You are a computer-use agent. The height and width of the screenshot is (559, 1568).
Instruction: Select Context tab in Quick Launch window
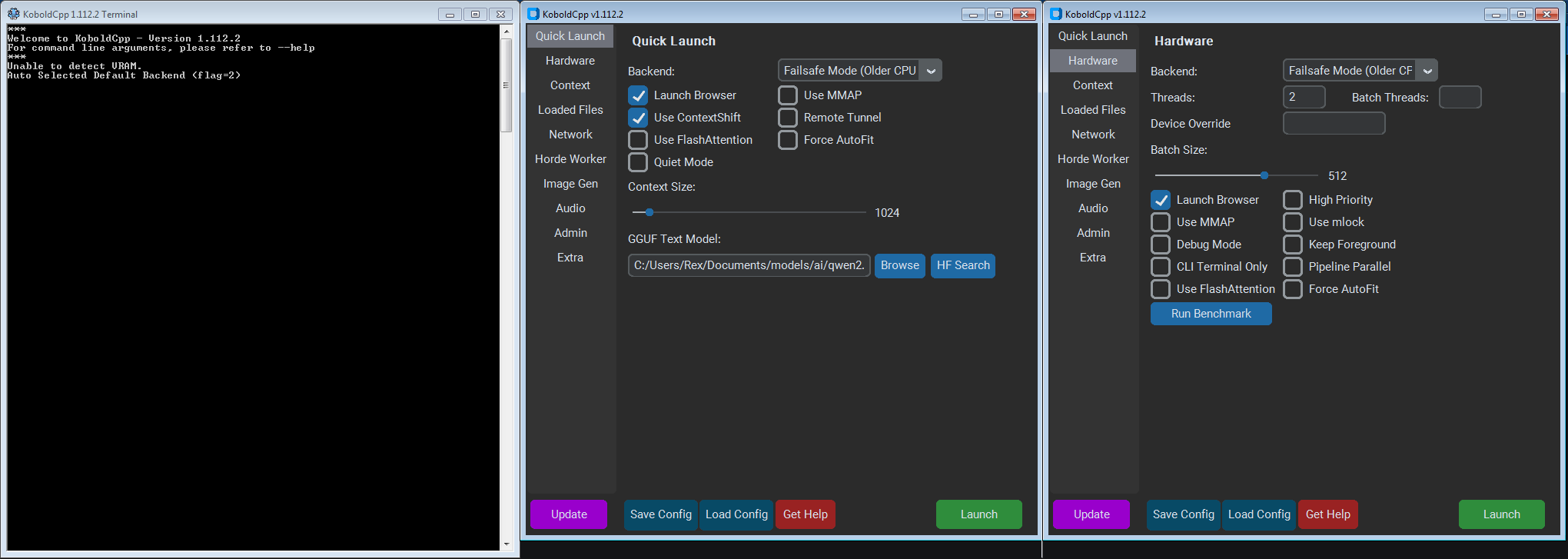pos(570,85)
